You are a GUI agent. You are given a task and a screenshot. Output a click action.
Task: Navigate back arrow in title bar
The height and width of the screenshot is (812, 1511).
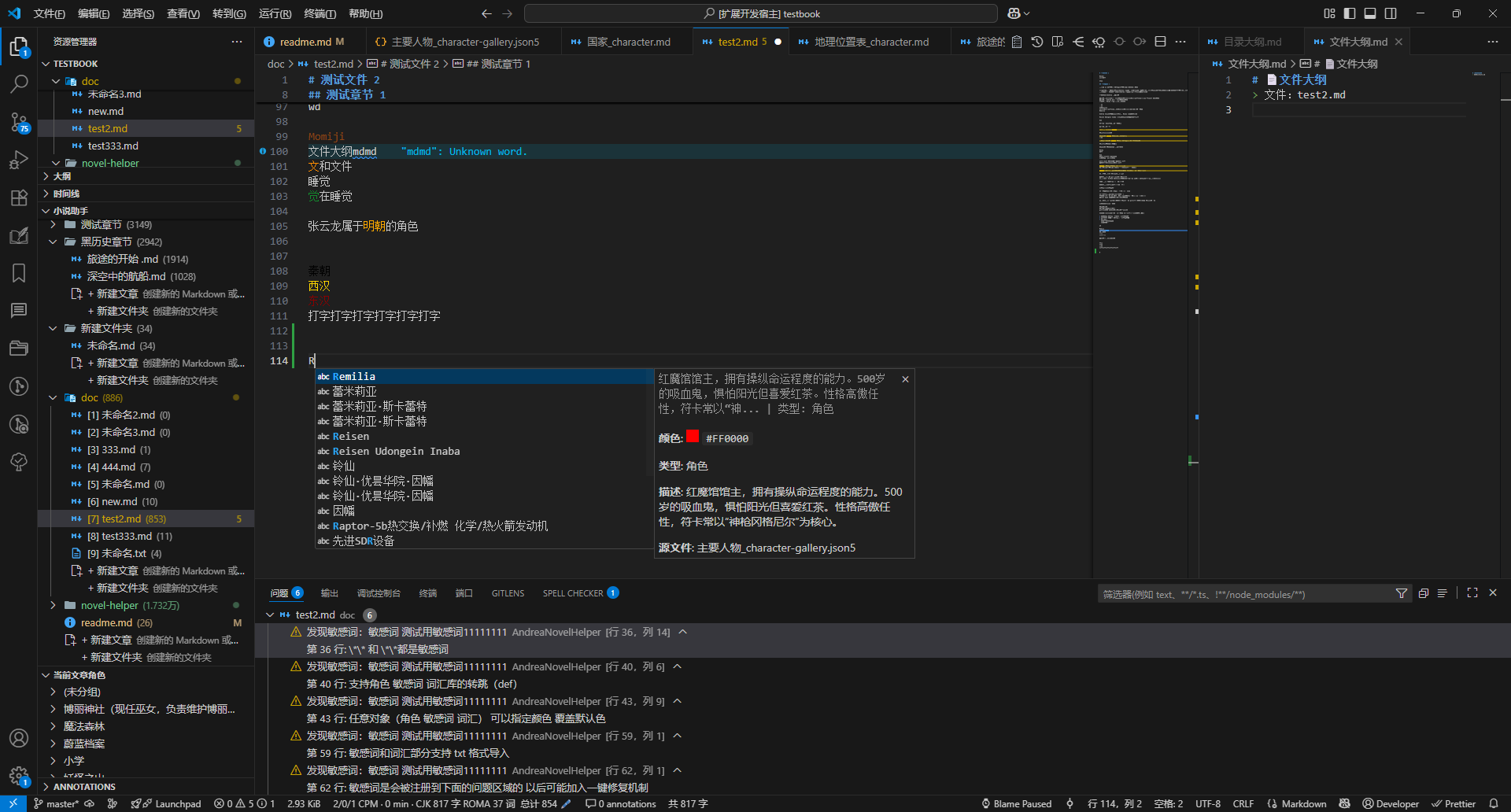click(486, 13)
